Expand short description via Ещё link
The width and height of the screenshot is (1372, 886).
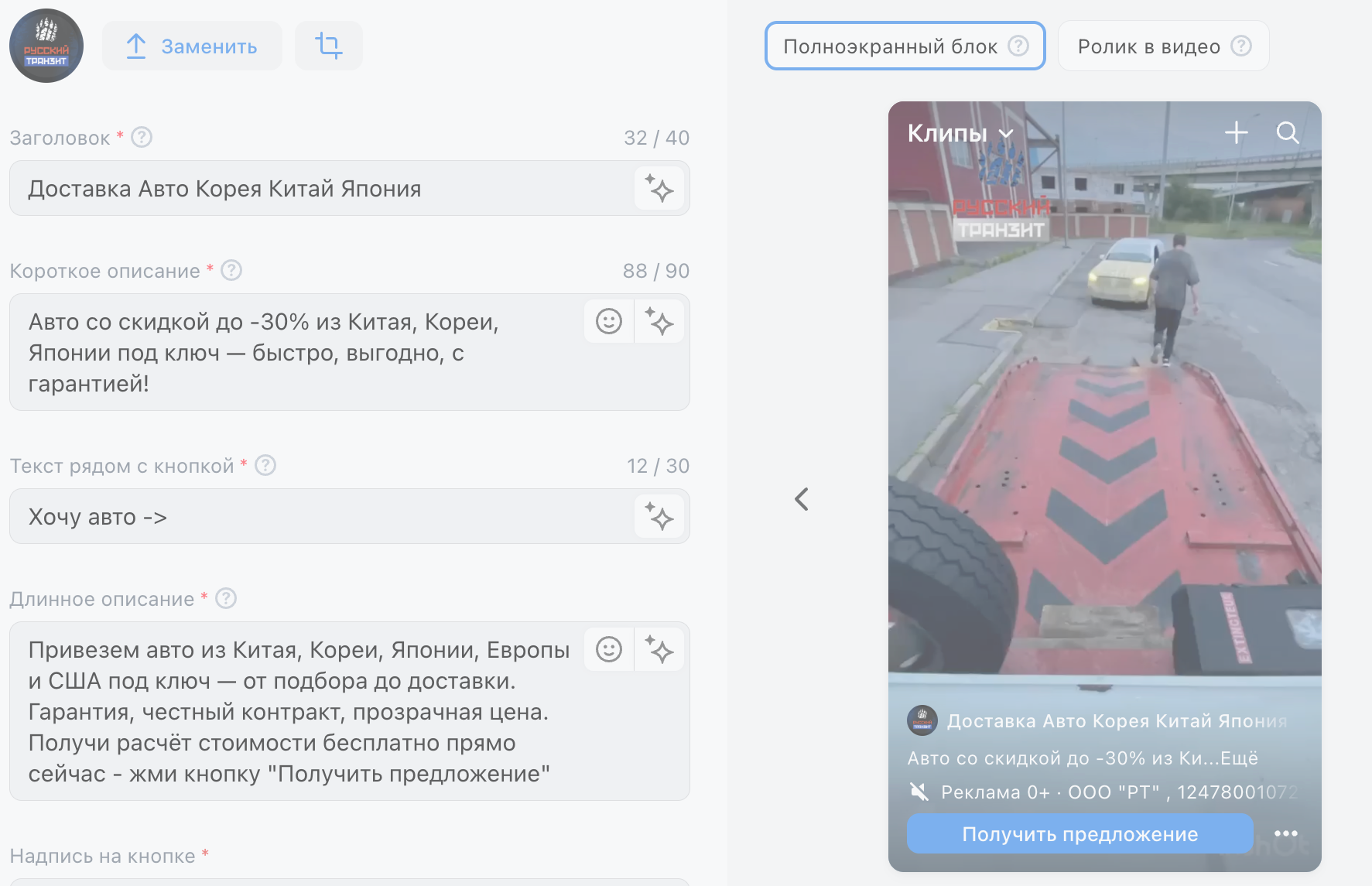tap(1239, 758)
